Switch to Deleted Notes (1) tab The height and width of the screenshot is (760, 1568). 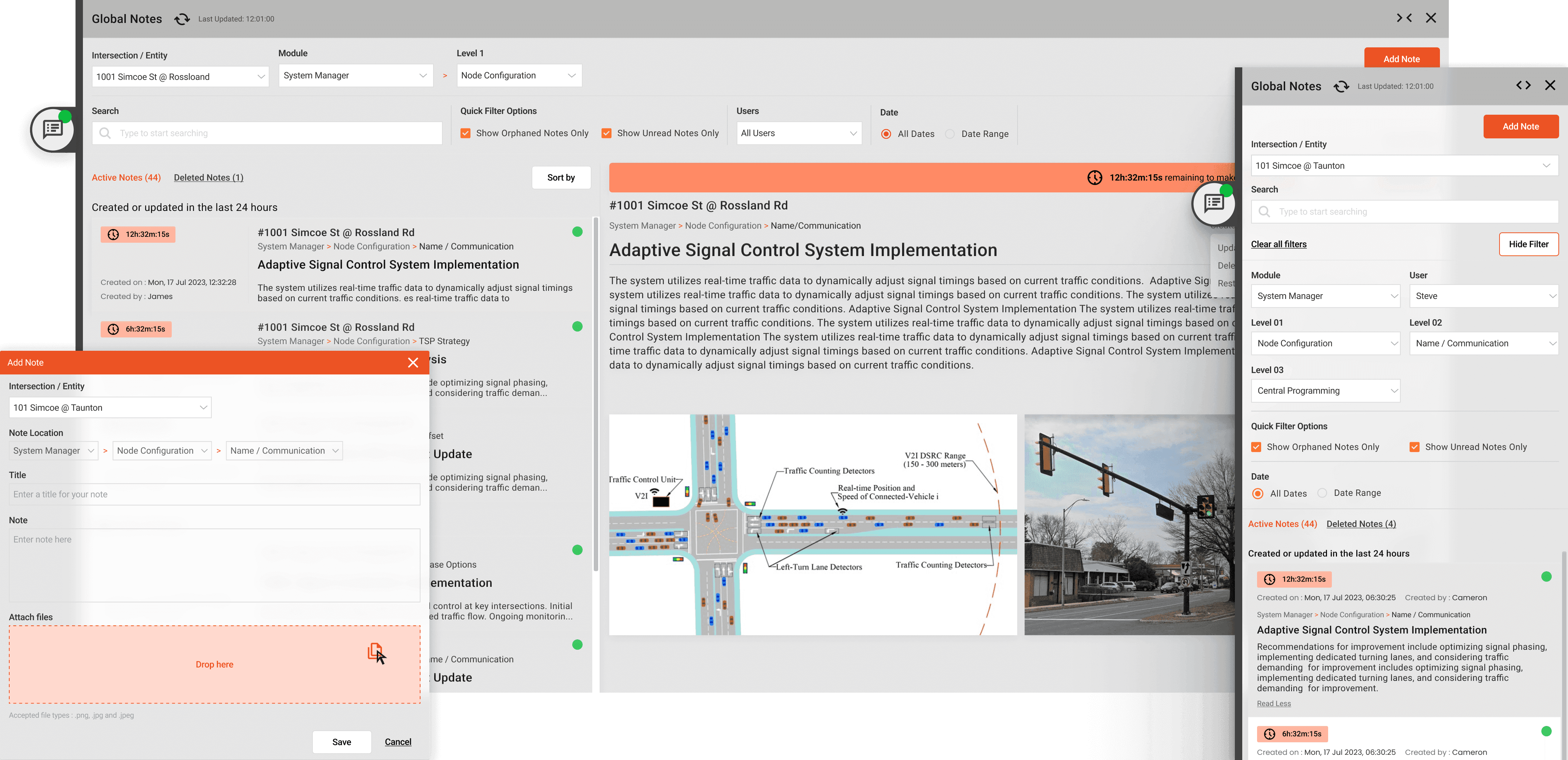(208, 178)
